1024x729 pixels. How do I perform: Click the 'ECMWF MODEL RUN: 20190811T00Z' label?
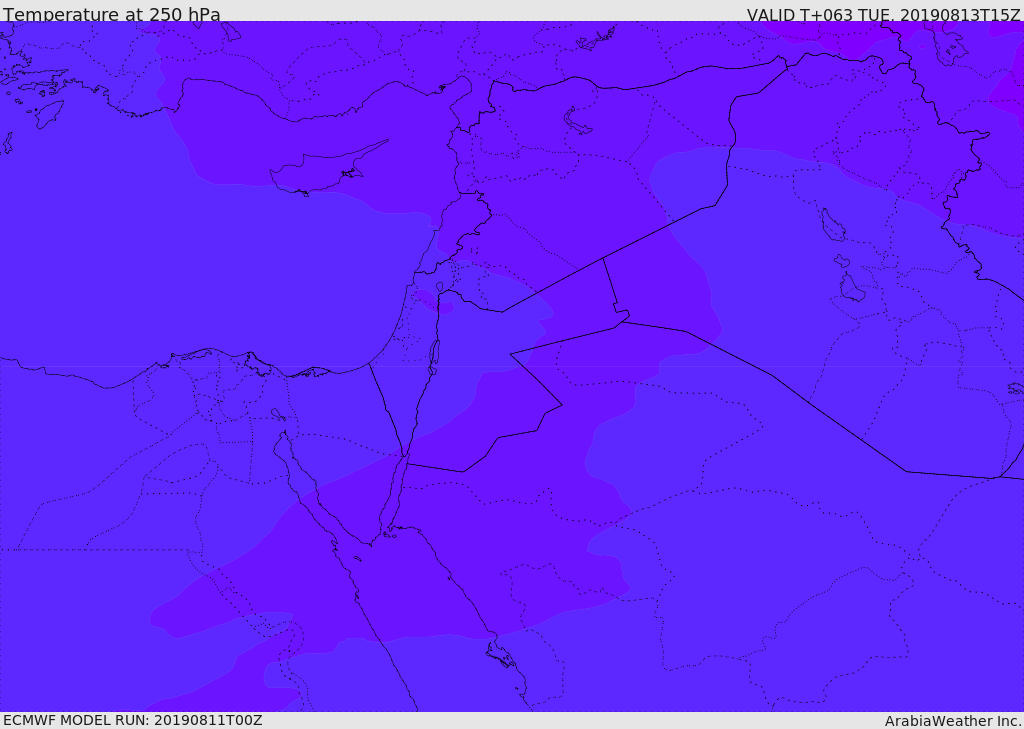133,720
